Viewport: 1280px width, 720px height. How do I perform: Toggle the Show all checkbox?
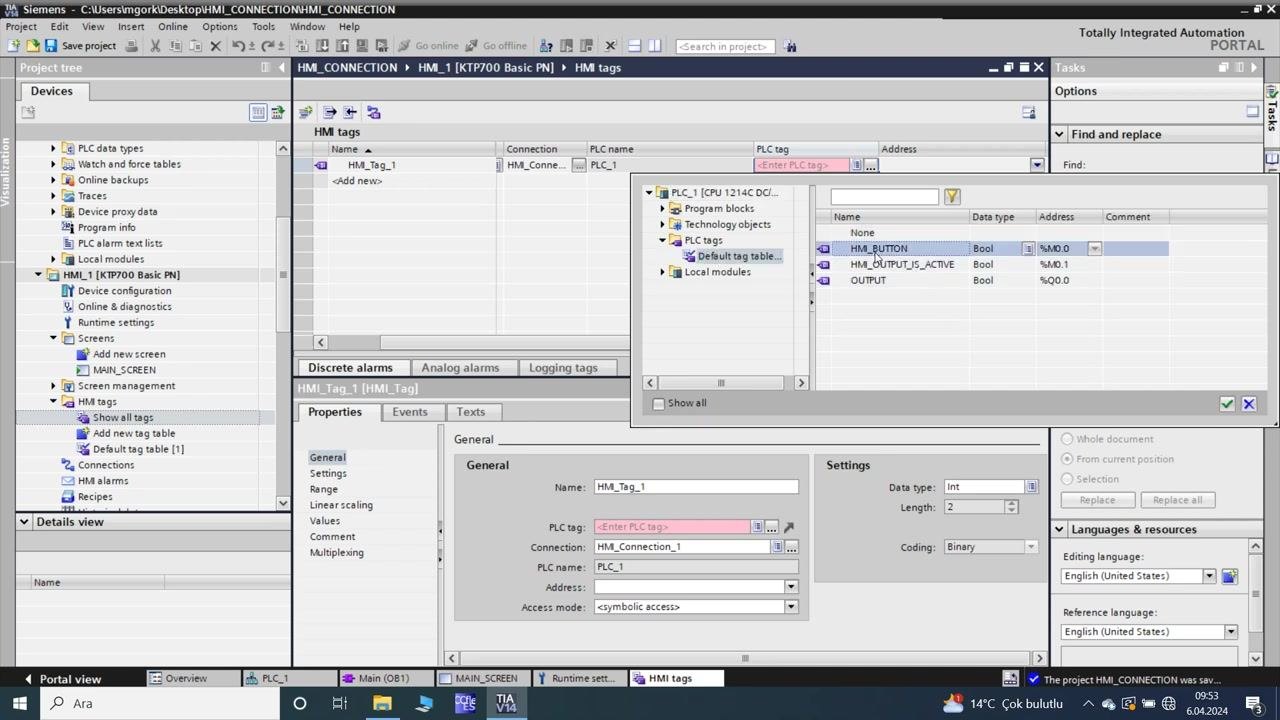[658, 403]
